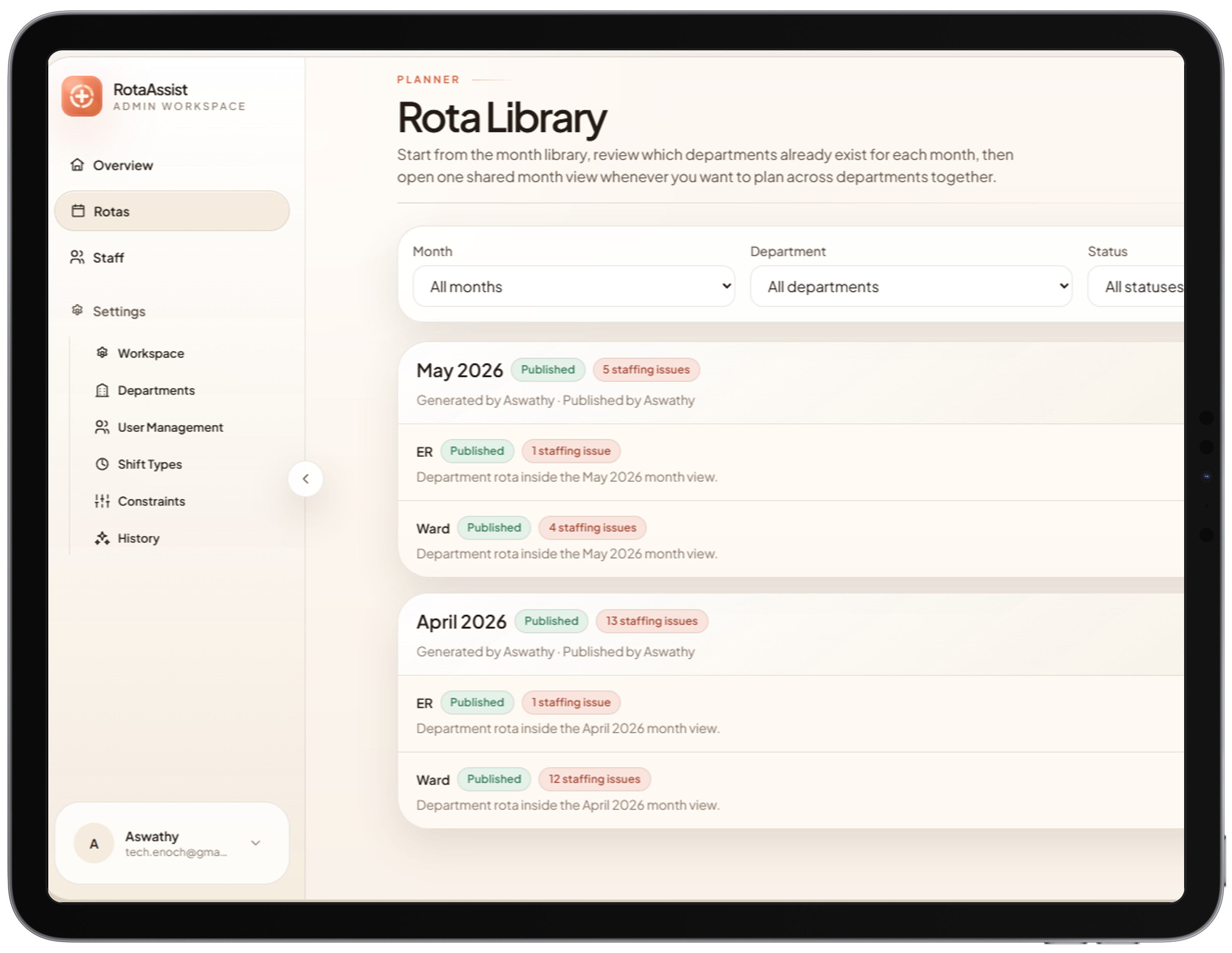Click the Published badge on April ER
This screenshot has width=1232, height=953.
477,702
